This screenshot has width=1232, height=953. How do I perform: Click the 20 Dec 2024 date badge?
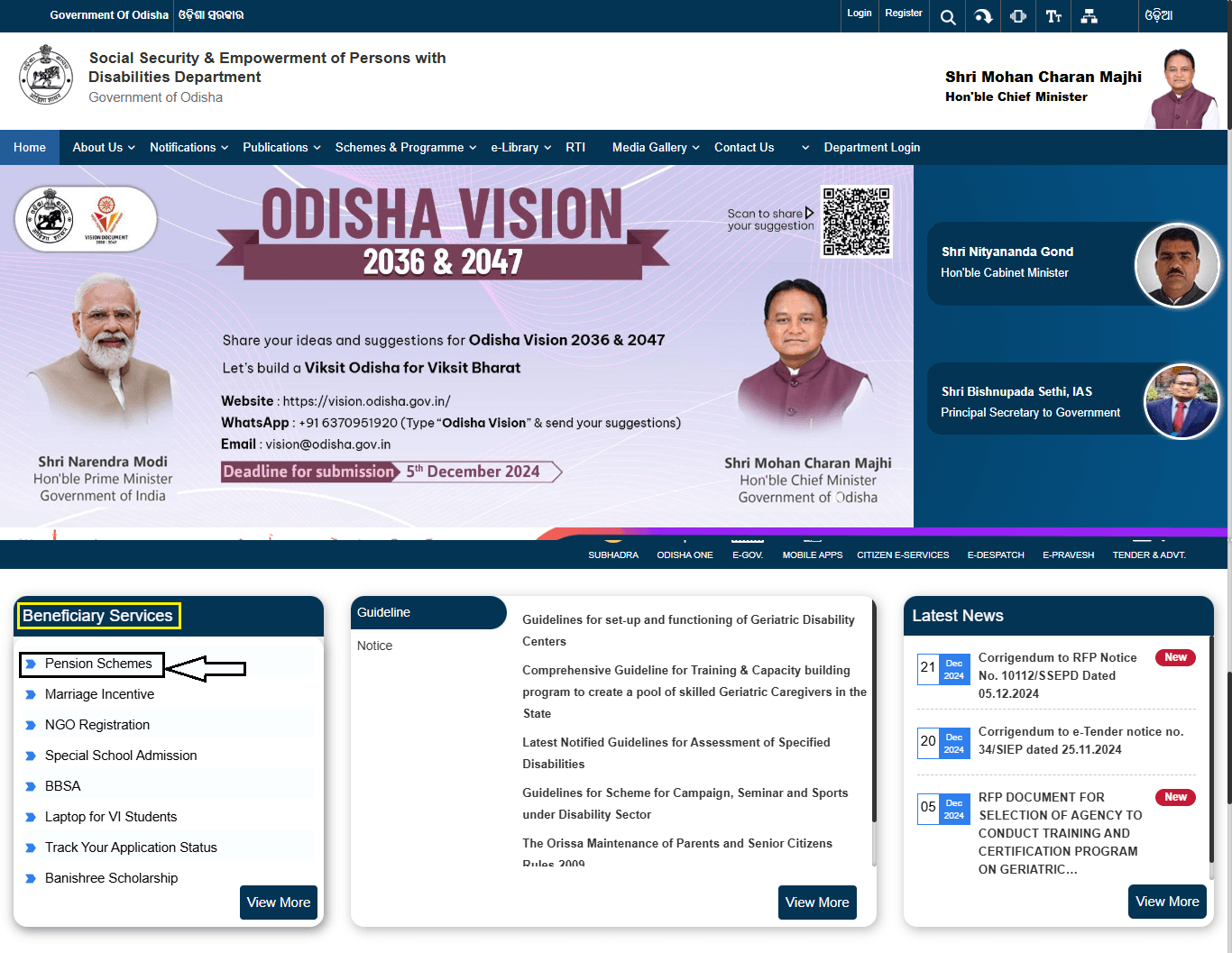943,744
